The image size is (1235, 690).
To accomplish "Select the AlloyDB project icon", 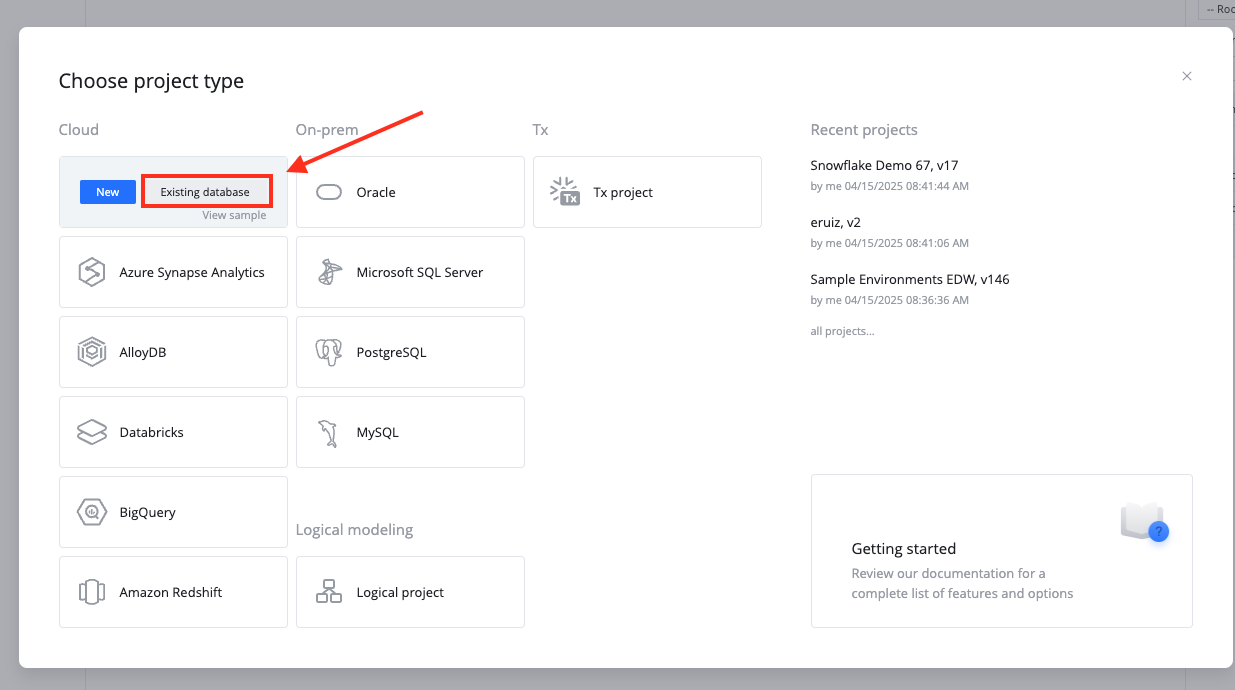I will pyautogui.click(x=91, y=352).
